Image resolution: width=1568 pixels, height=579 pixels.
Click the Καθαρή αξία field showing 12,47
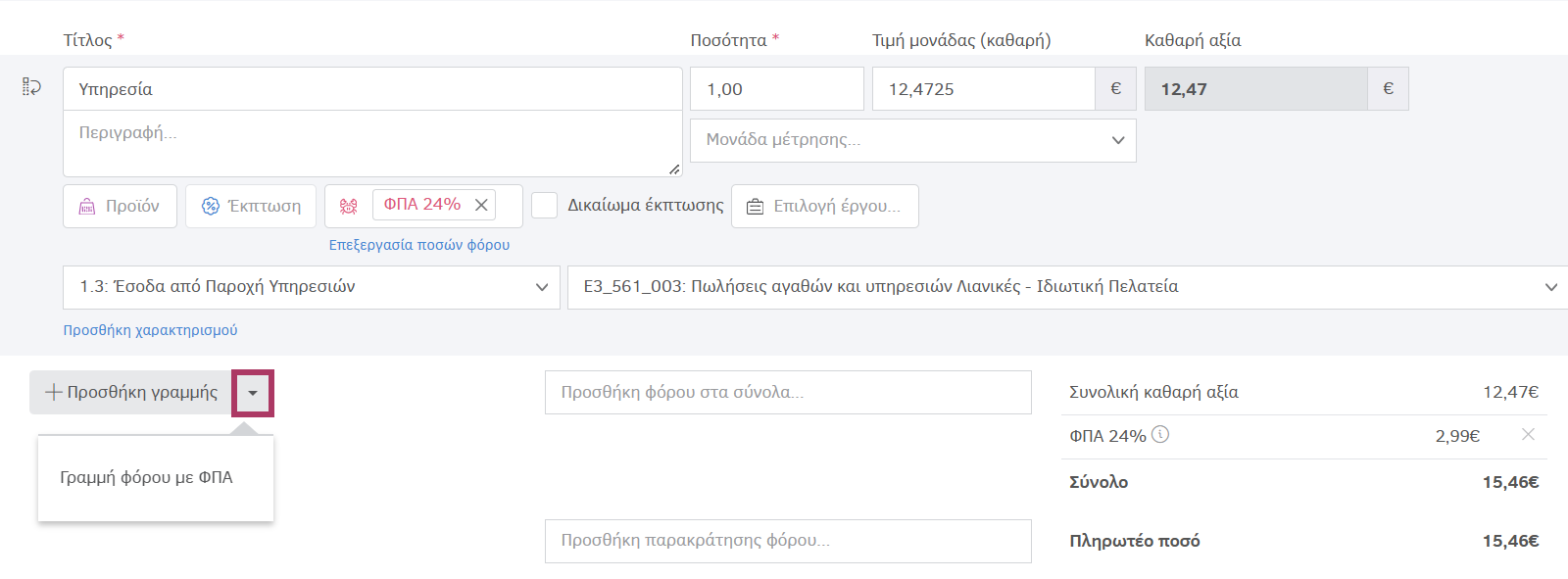click(1256, 88)
